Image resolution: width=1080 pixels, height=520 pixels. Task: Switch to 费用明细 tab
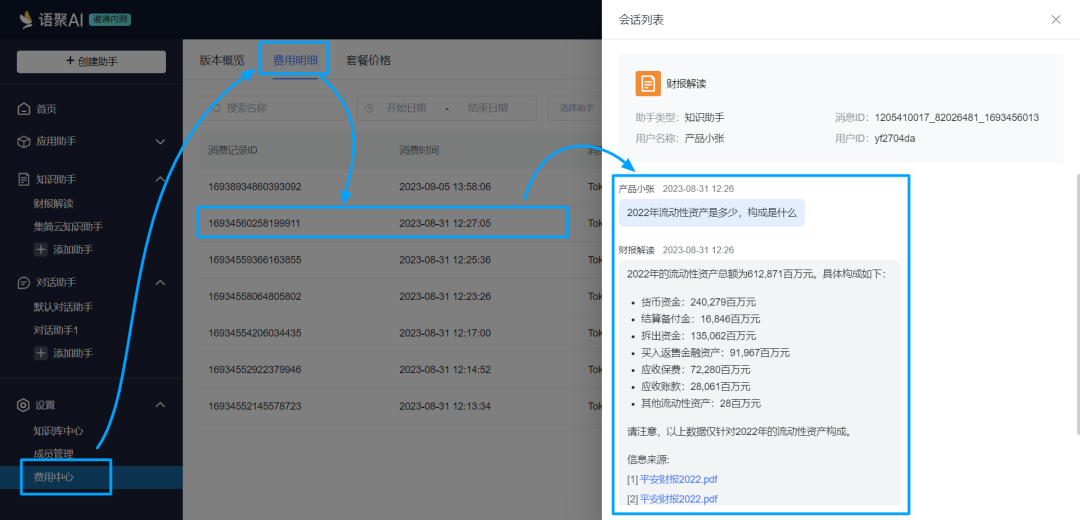point(295,60)
